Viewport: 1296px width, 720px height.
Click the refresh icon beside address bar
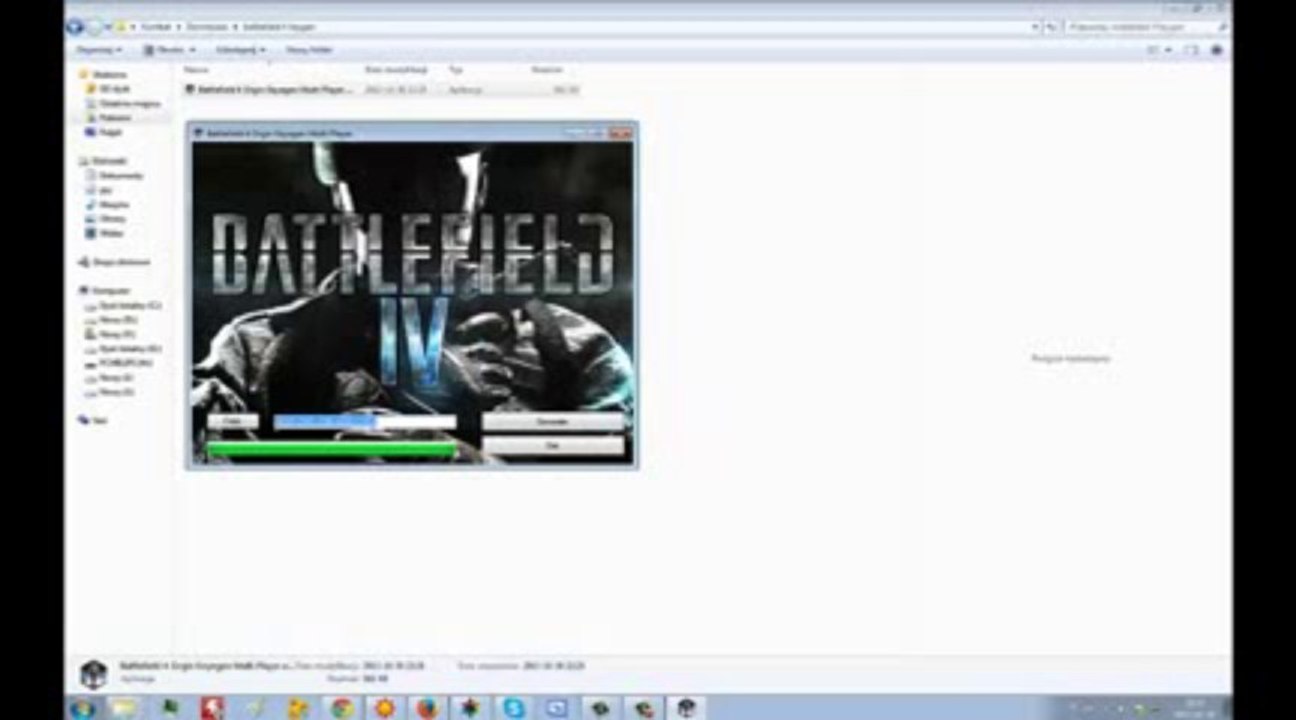point(1051,27)
